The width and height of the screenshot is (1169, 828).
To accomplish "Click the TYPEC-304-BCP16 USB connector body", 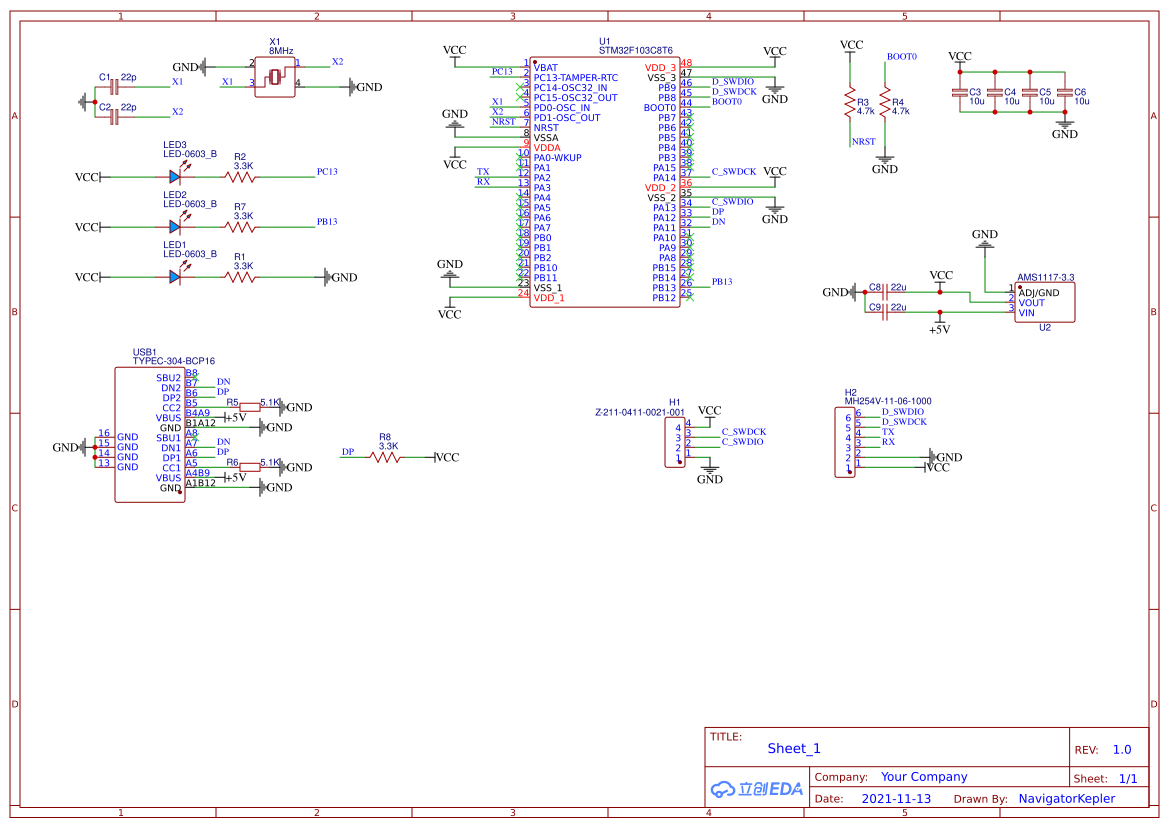I will coord(148,434).
